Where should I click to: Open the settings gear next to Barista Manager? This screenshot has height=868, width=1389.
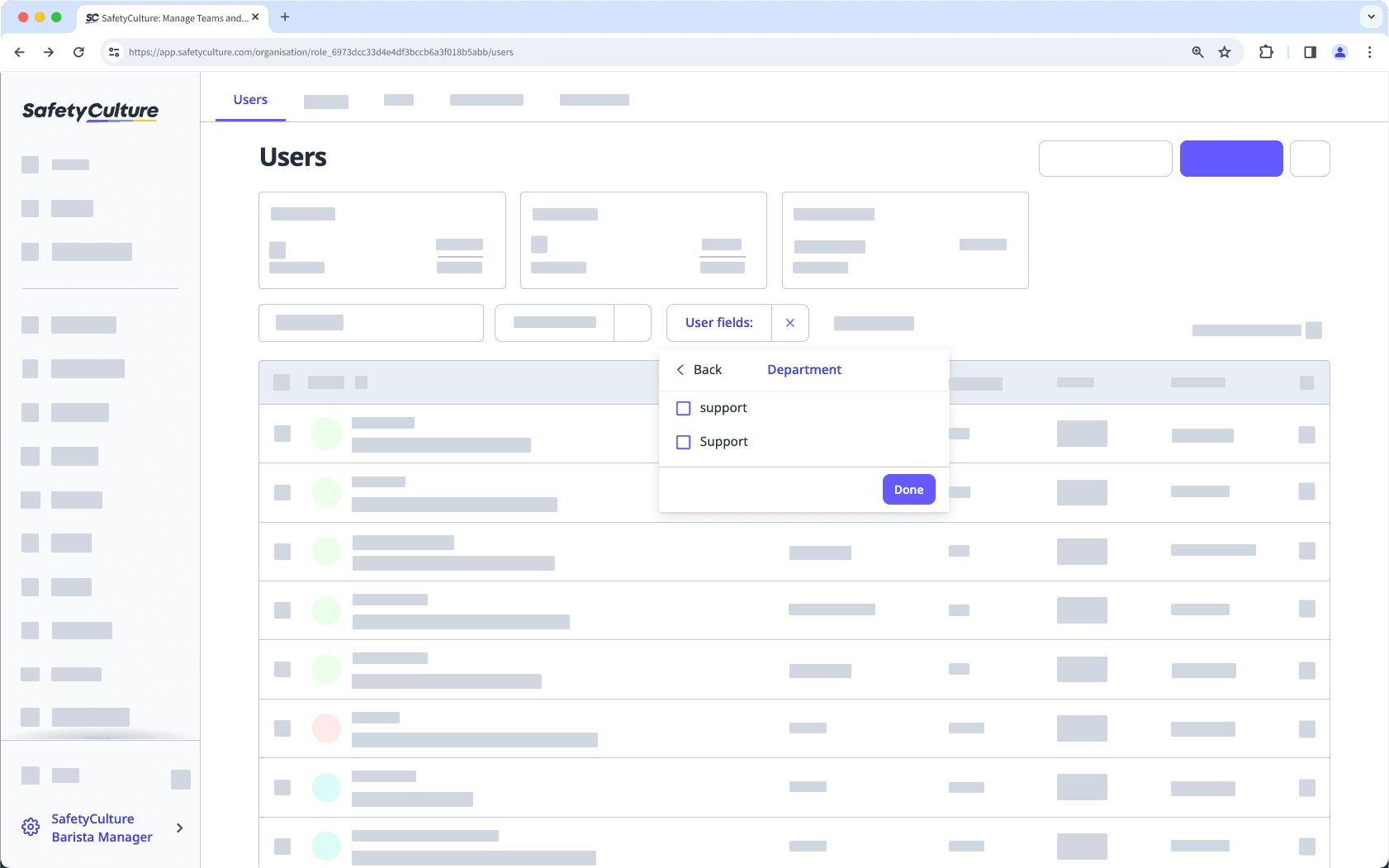coord(31,827)
